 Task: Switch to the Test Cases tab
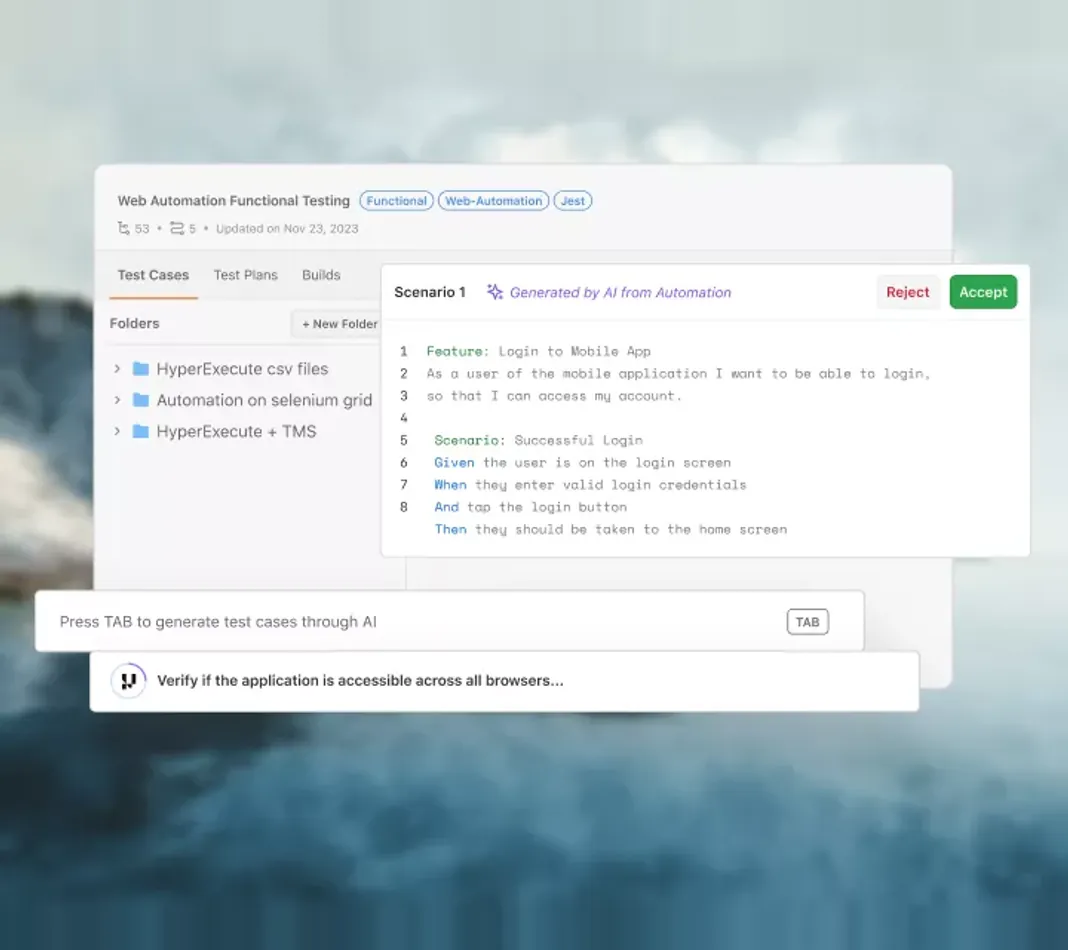153,275
